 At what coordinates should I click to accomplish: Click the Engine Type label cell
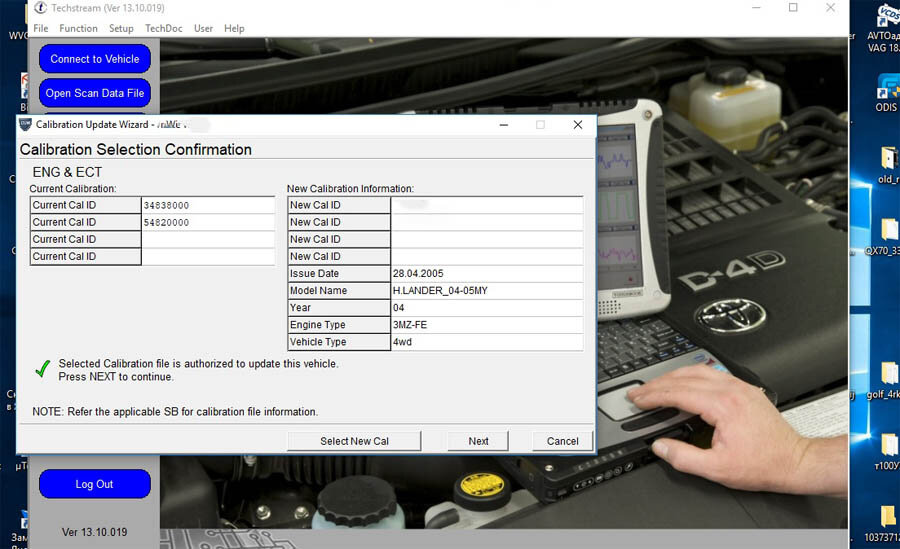(339, 325)
